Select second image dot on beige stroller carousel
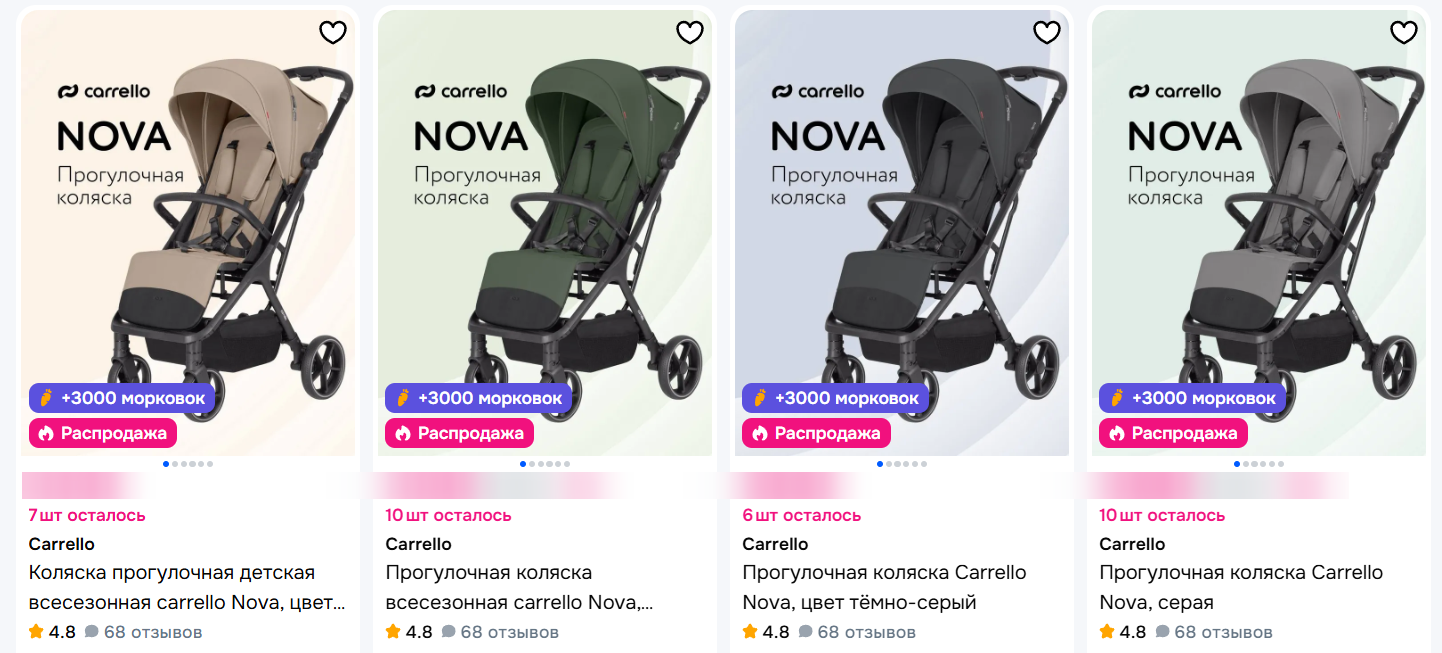Viewport: 1442px width, 653px height. 174,464
